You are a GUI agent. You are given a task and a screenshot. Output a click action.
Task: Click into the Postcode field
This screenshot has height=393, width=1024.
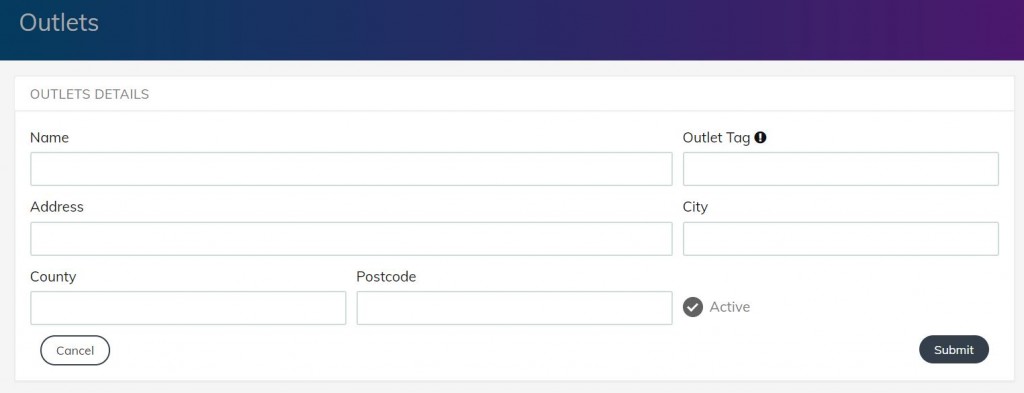coord(515,307)
